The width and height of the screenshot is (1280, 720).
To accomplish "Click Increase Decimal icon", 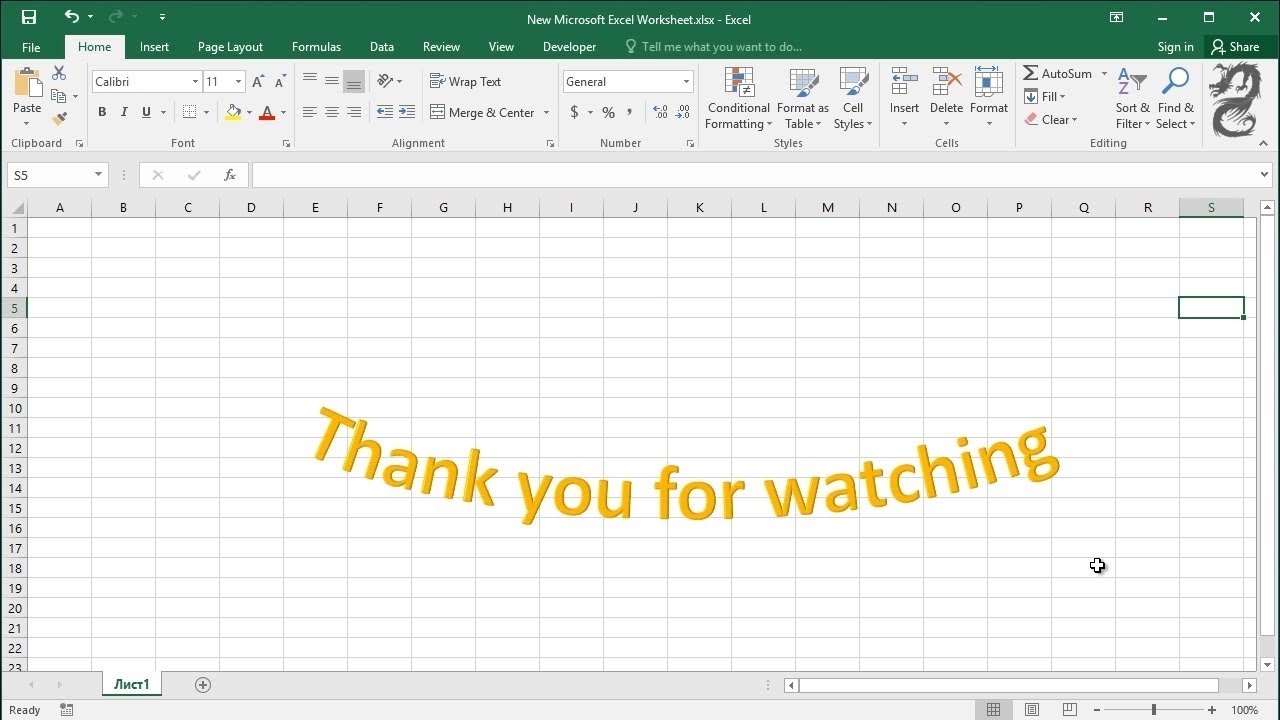I will coord(660,112).
